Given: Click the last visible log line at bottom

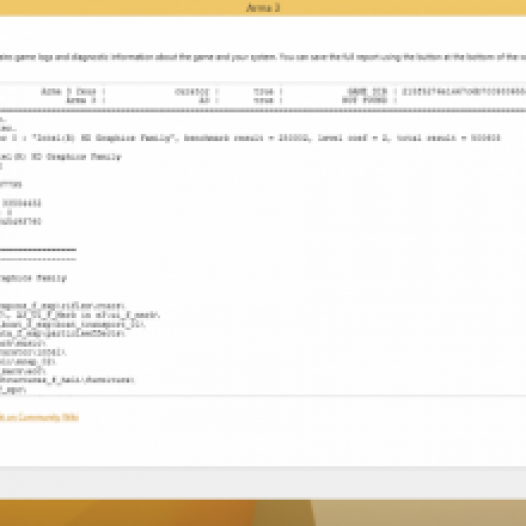Looking at the screenshot, I should click(x=13, y=389).
